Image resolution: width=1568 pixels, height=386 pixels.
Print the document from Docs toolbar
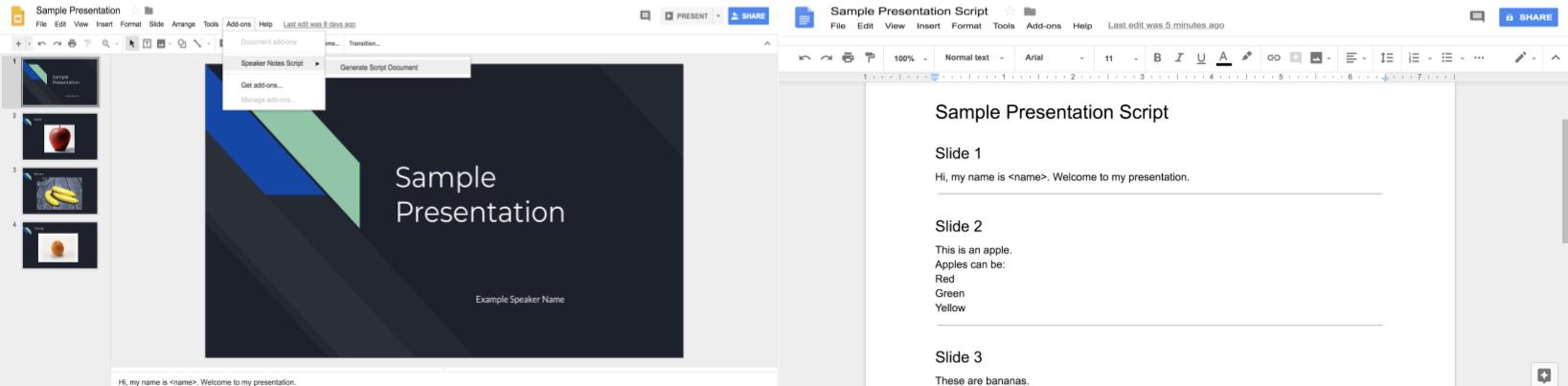(848, 57)
